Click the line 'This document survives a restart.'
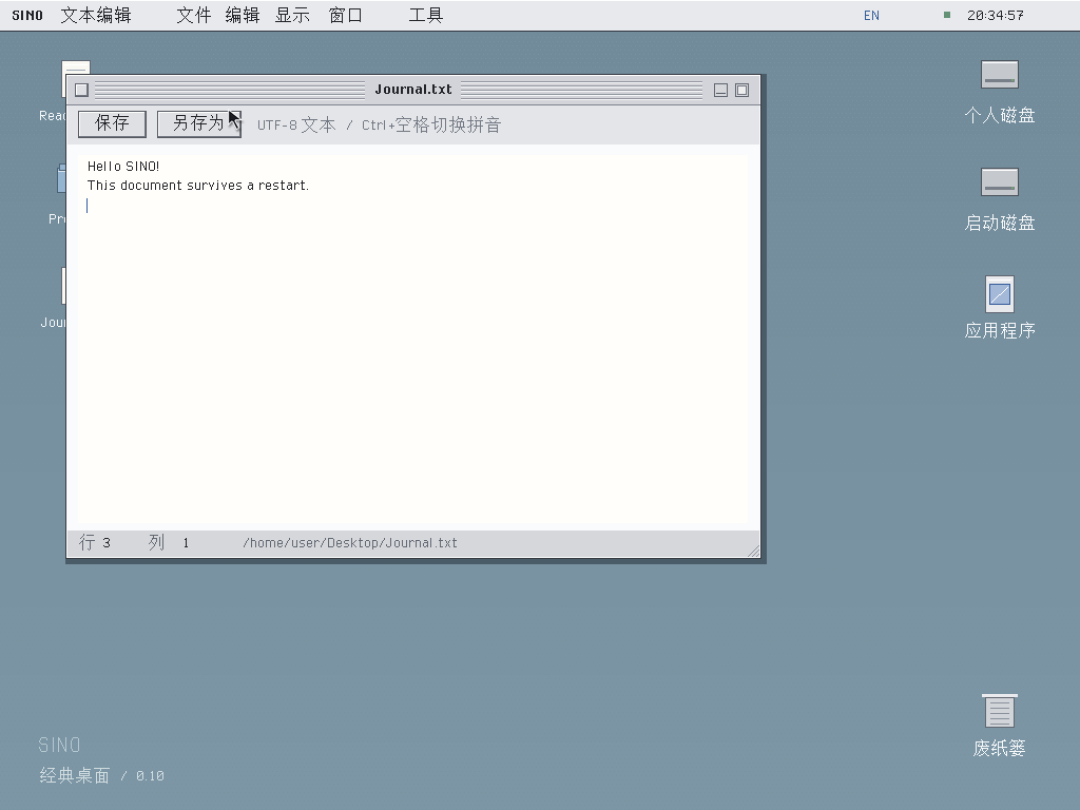Viewport: 1080px width, 810px height. click(198, 185)
